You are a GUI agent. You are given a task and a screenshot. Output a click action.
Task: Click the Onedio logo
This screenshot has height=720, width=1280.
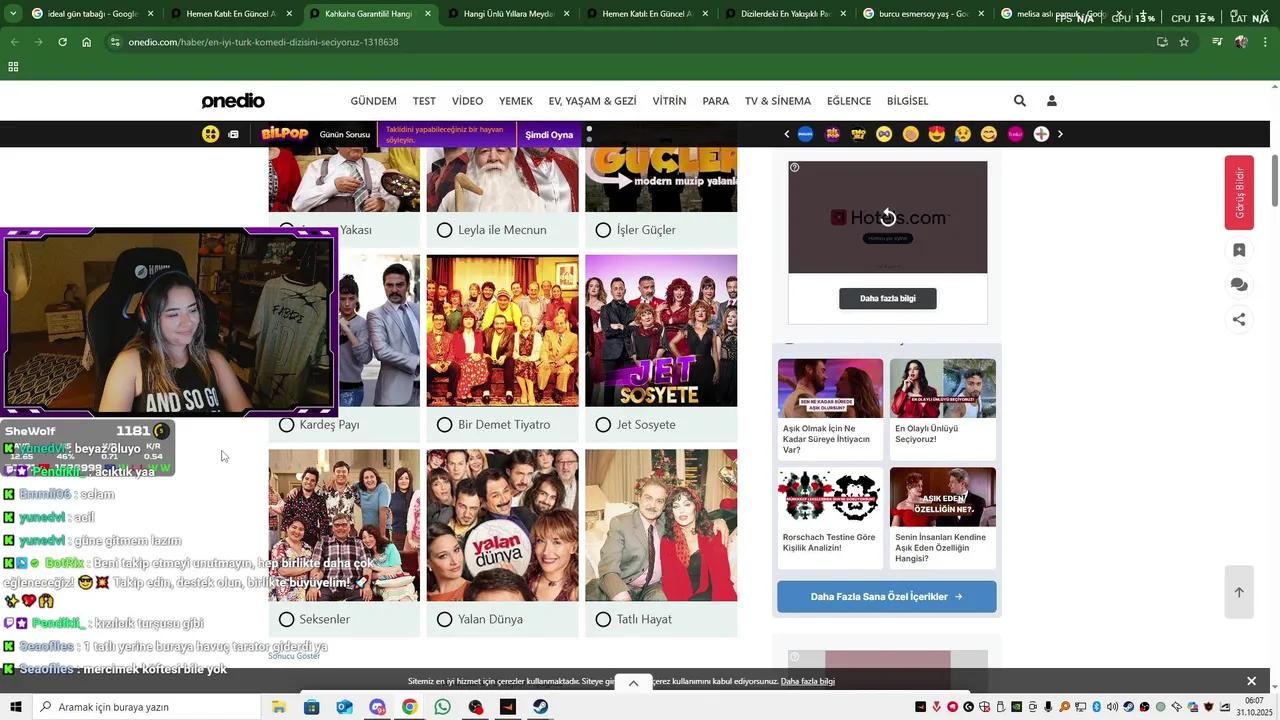233,101
